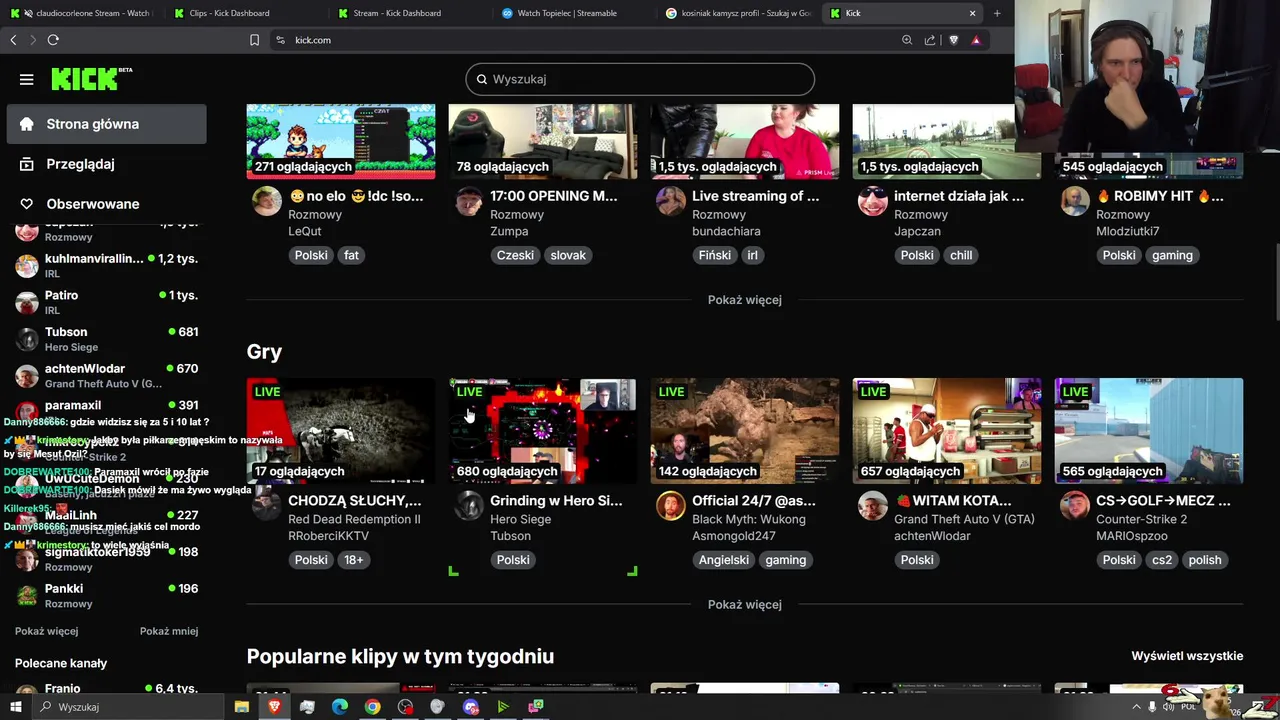Image resolution: width=1280 pixels, height=720 pixels.
Task: Click the Angielski tag under Asmongold247
Action: pyautogui.click(x=724, y=560)
